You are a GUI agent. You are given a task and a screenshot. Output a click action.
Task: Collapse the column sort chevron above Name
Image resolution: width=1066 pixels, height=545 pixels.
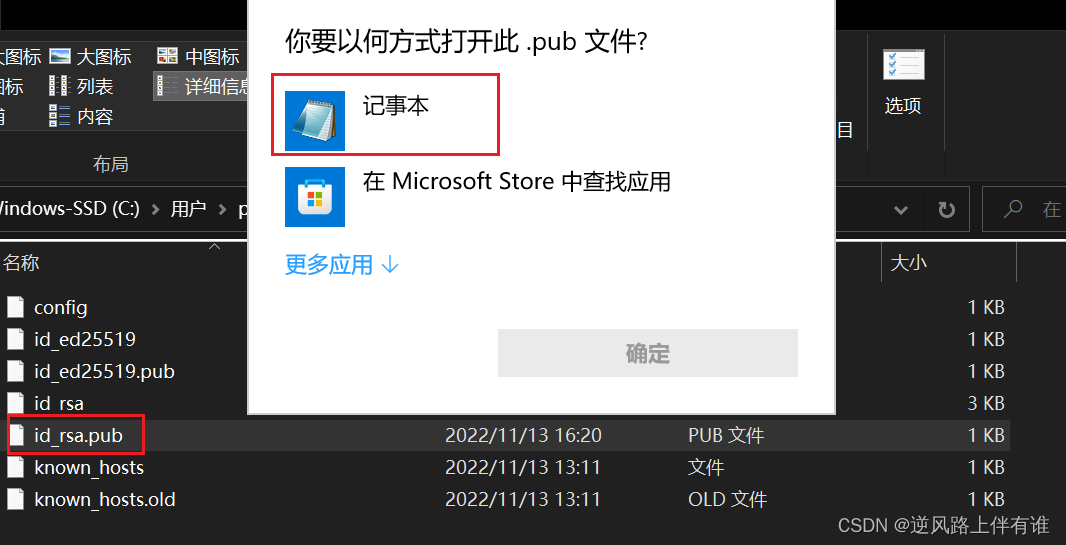(215, 247)
